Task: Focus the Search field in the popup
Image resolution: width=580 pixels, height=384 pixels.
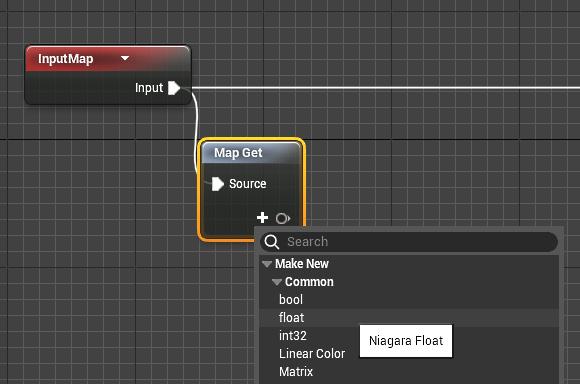Action: pos(409,242)
